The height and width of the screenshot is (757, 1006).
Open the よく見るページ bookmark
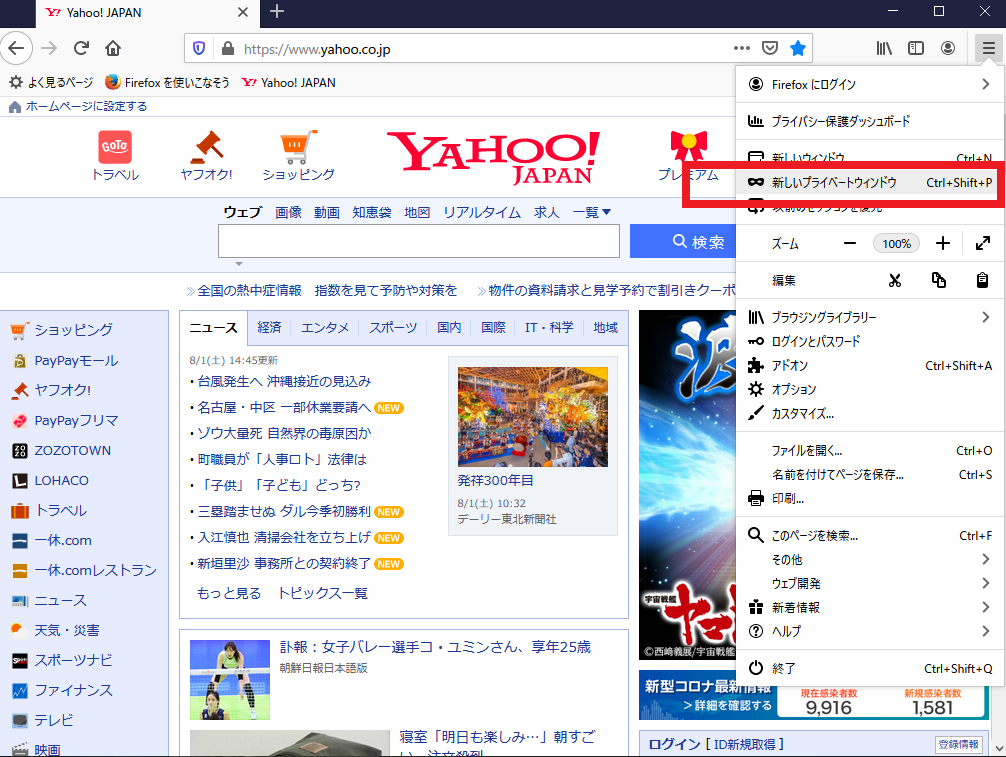pyautogui.click(x=51, y=82)
